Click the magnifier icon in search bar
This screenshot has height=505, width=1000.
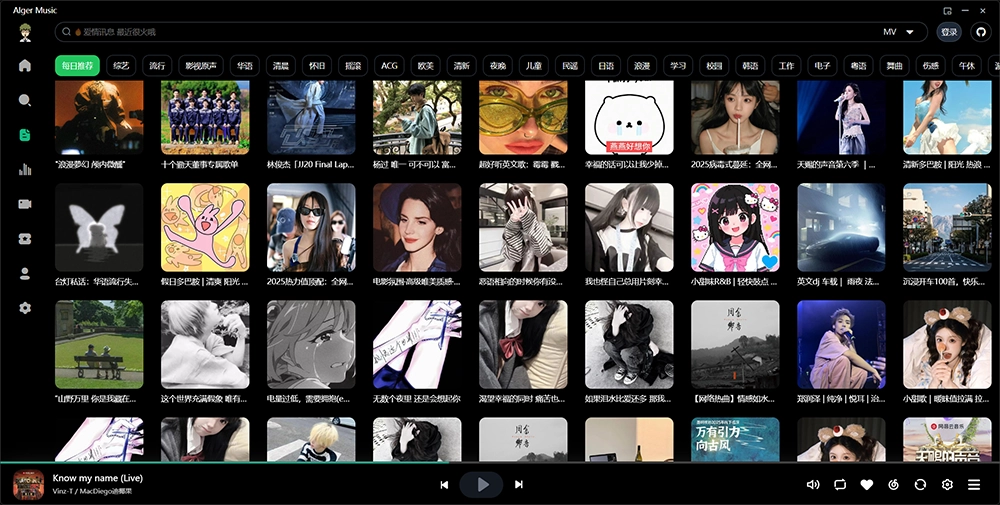pyautogui.click(x=66, y=32)
